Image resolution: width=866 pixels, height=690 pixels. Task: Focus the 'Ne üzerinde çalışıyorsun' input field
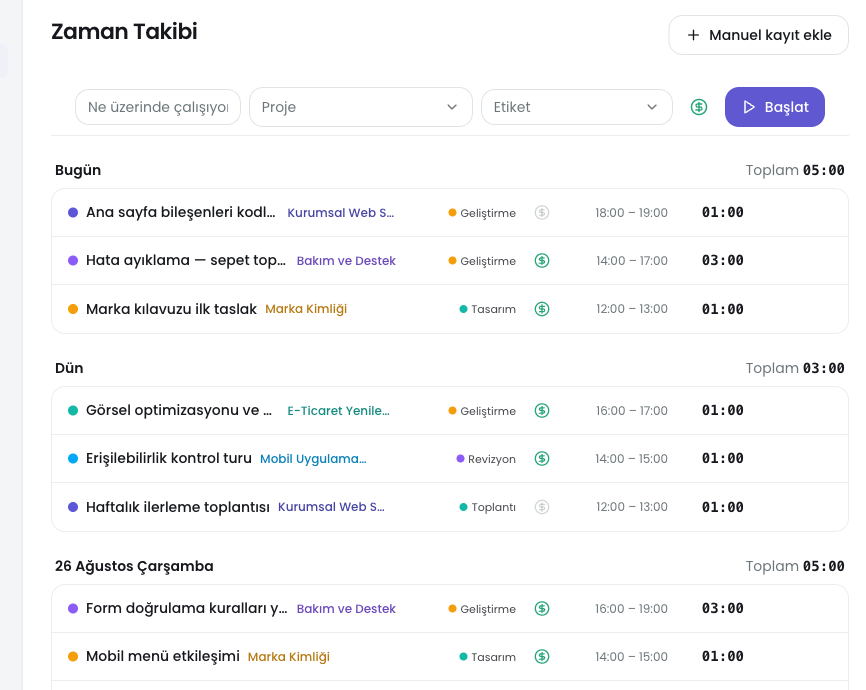158,107
